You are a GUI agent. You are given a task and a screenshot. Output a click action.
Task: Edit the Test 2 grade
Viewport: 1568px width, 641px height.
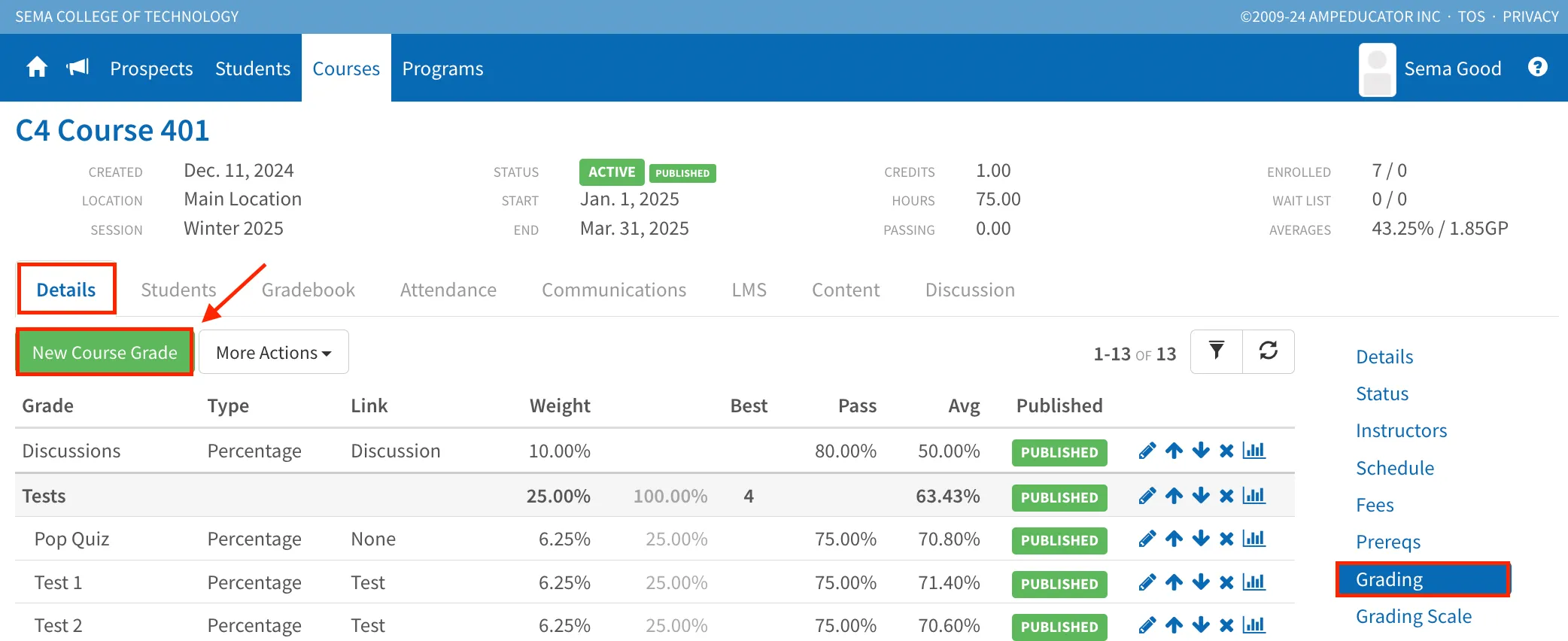1147,625
